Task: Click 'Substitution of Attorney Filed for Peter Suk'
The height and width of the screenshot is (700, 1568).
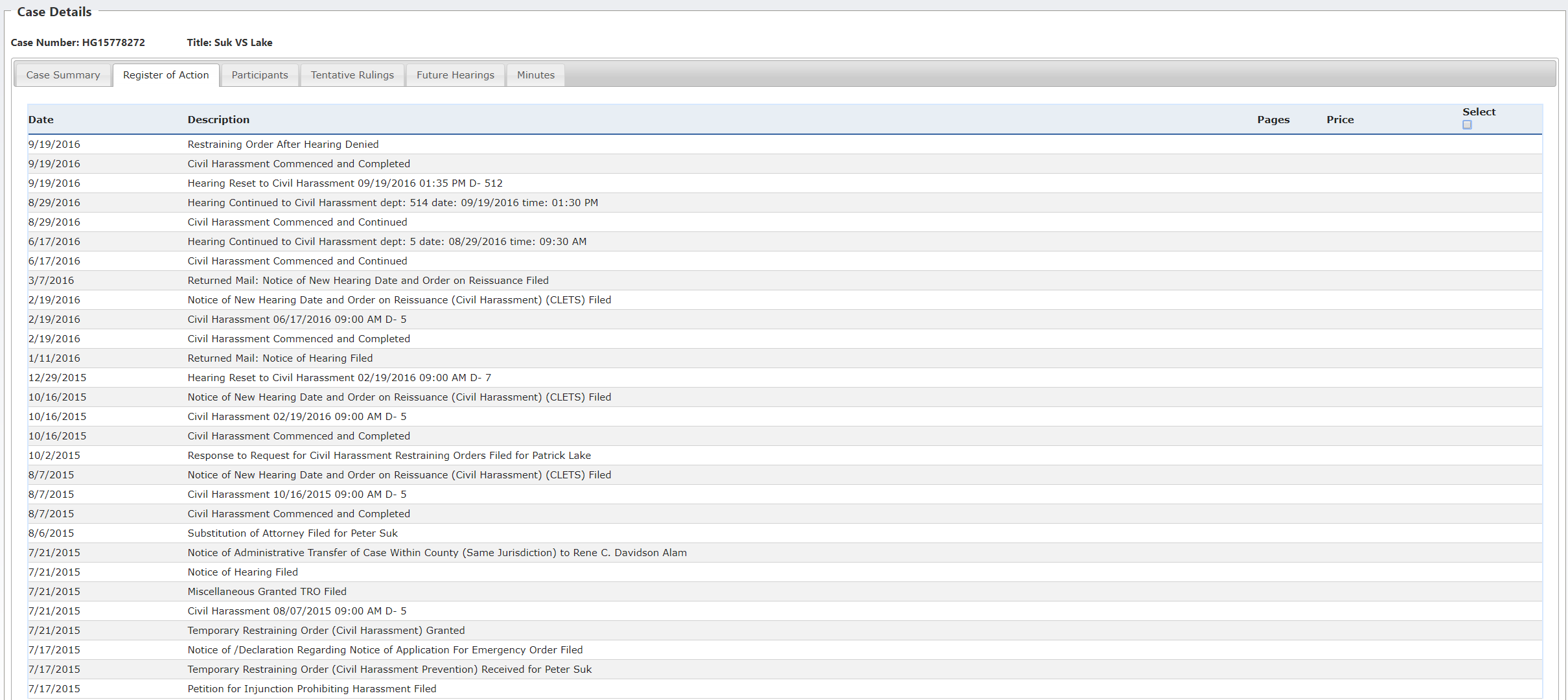Action: point(785,533)
